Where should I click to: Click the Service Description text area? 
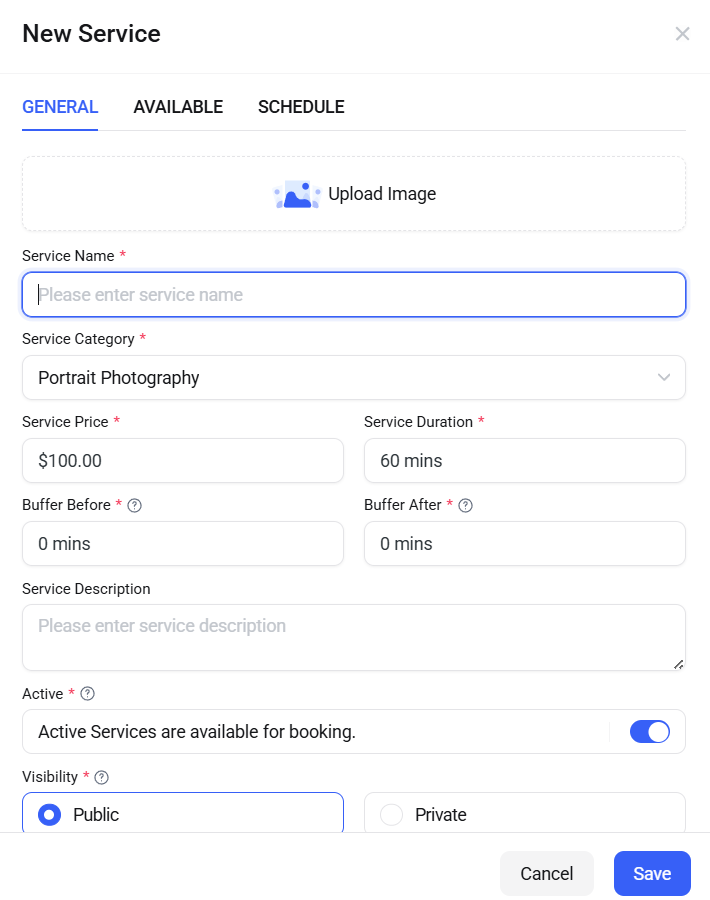click(x=353, y=637)
